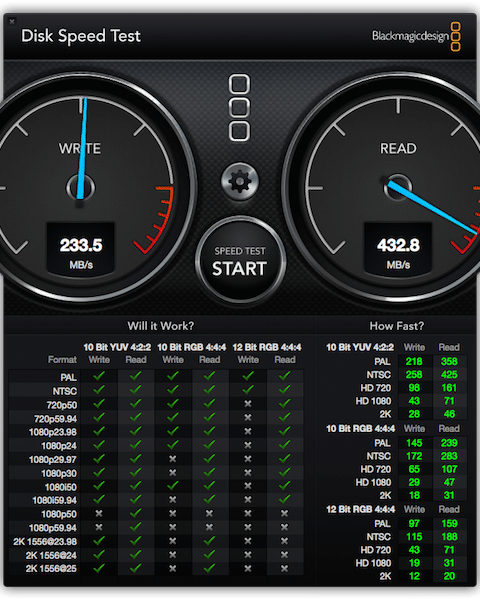Click the 20 value in the 2K row
Image resolution: width=480 pixels, height=600 pixels.
point(449,576)
